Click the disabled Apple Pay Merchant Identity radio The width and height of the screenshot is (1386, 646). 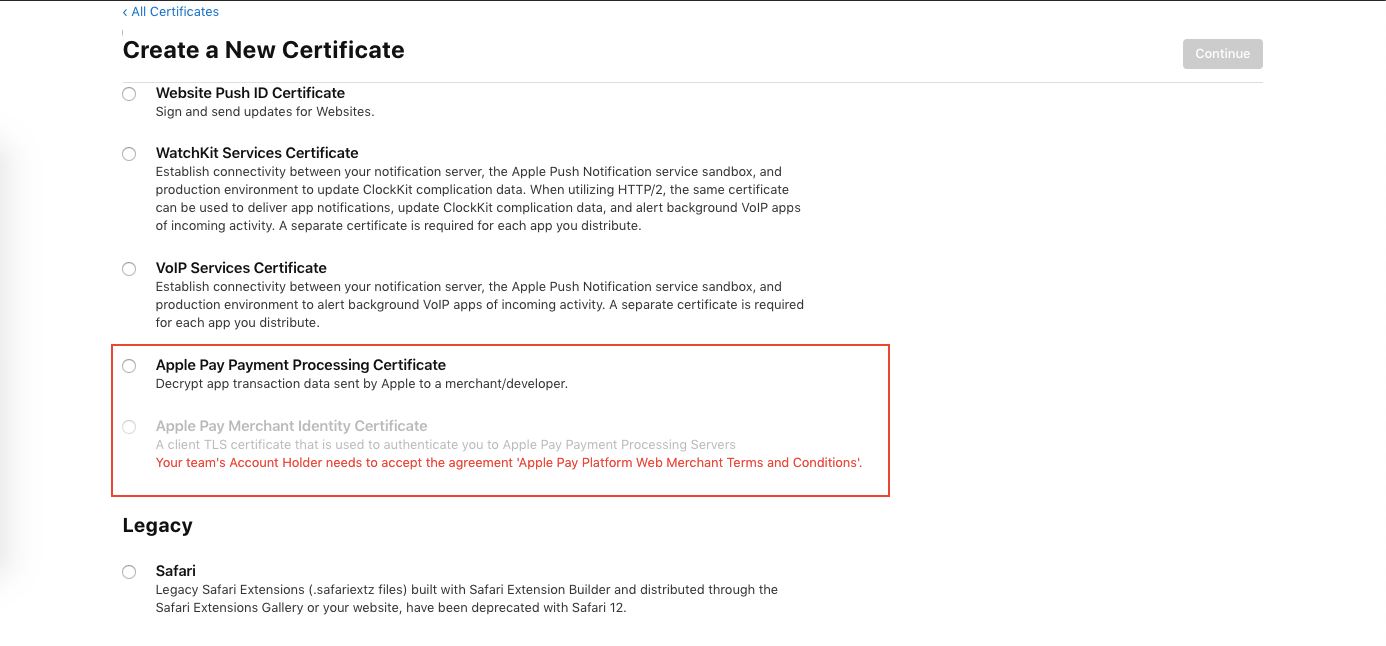click(129, 427)
